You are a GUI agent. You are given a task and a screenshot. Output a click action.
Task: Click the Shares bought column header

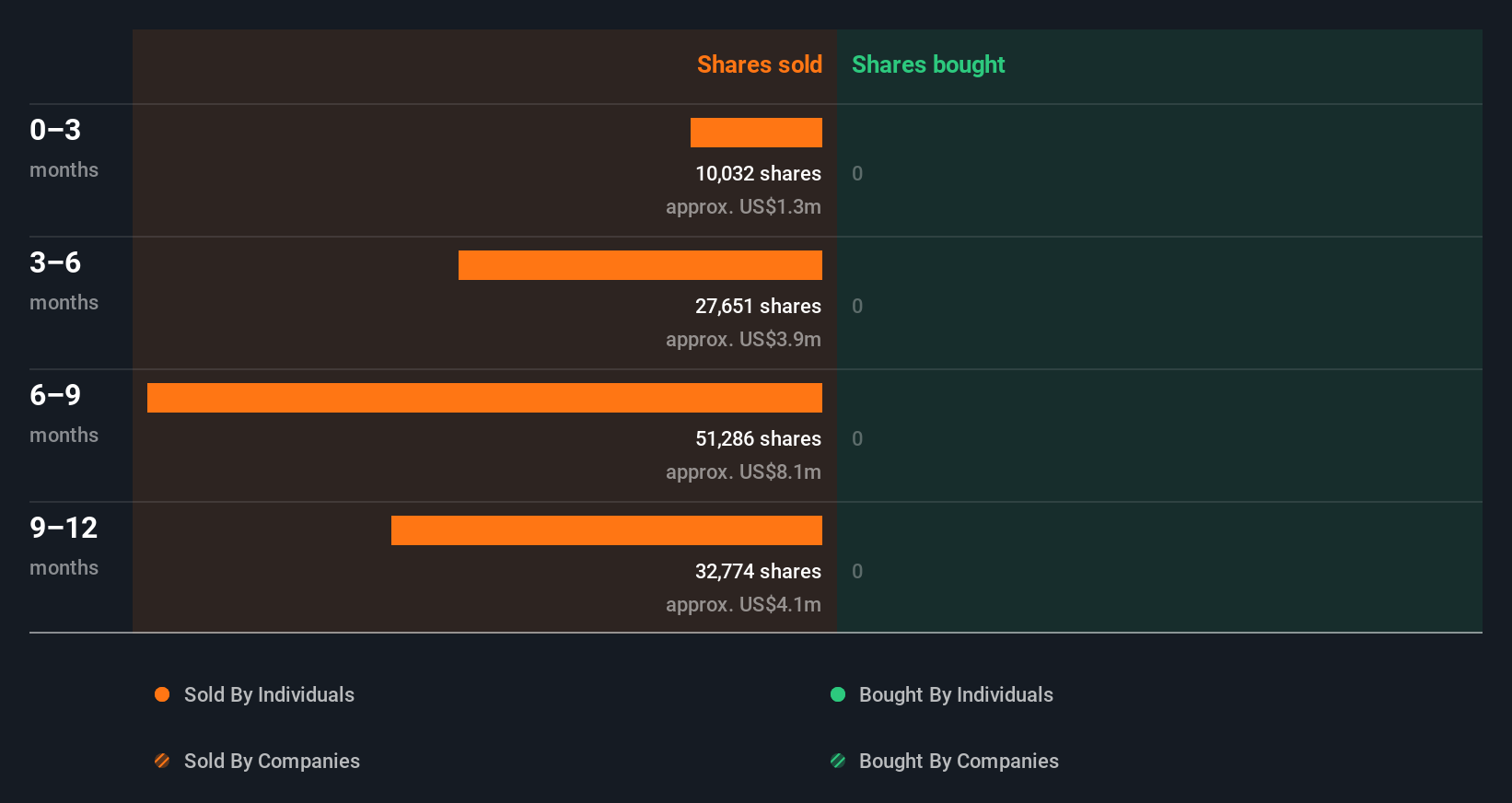click(928, 64)
